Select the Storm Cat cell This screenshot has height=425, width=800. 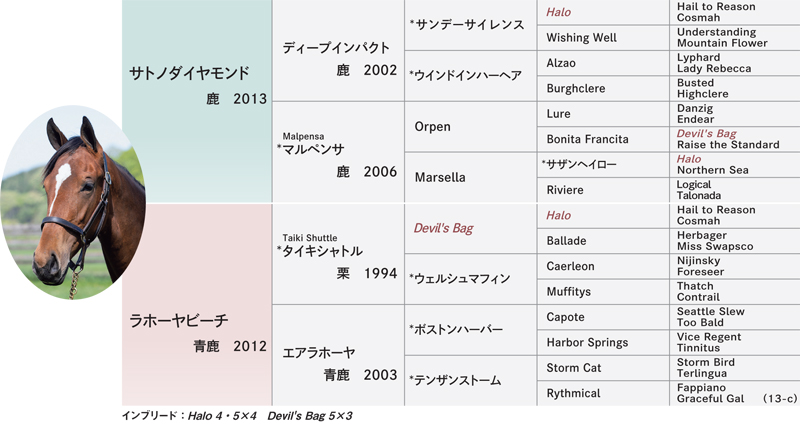pyautogui.click(x=603, y=368)
